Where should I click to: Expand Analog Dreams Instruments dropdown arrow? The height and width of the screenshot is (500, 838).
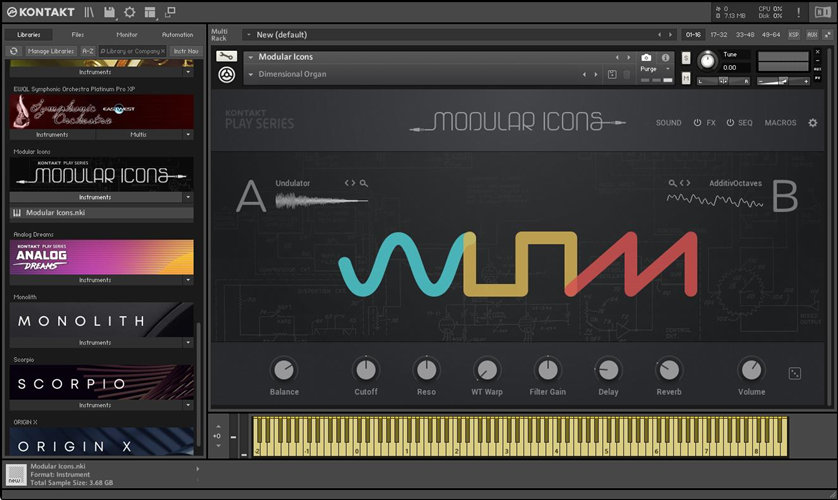click(188, 280)
